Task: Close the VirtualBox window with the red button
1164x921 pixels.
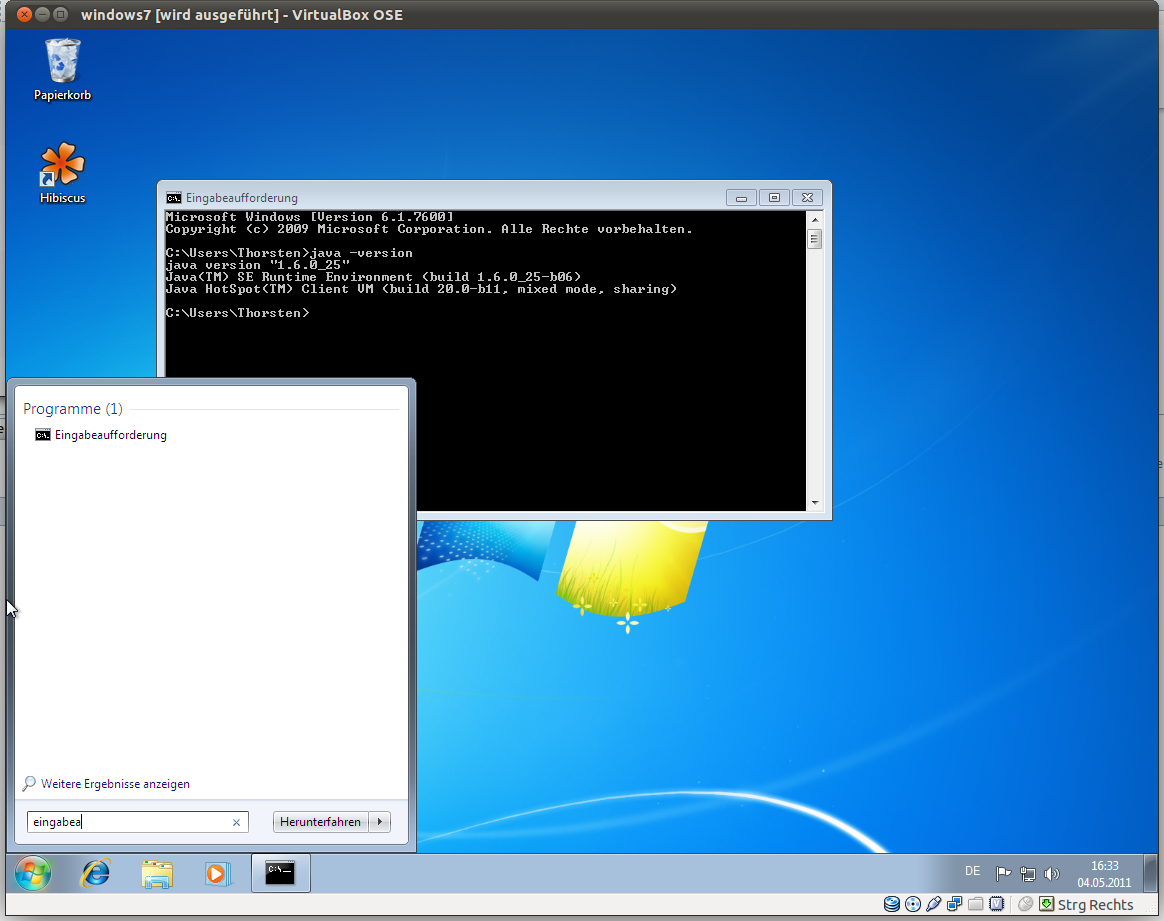Action: pyautogui.click(x=24, y=14)
